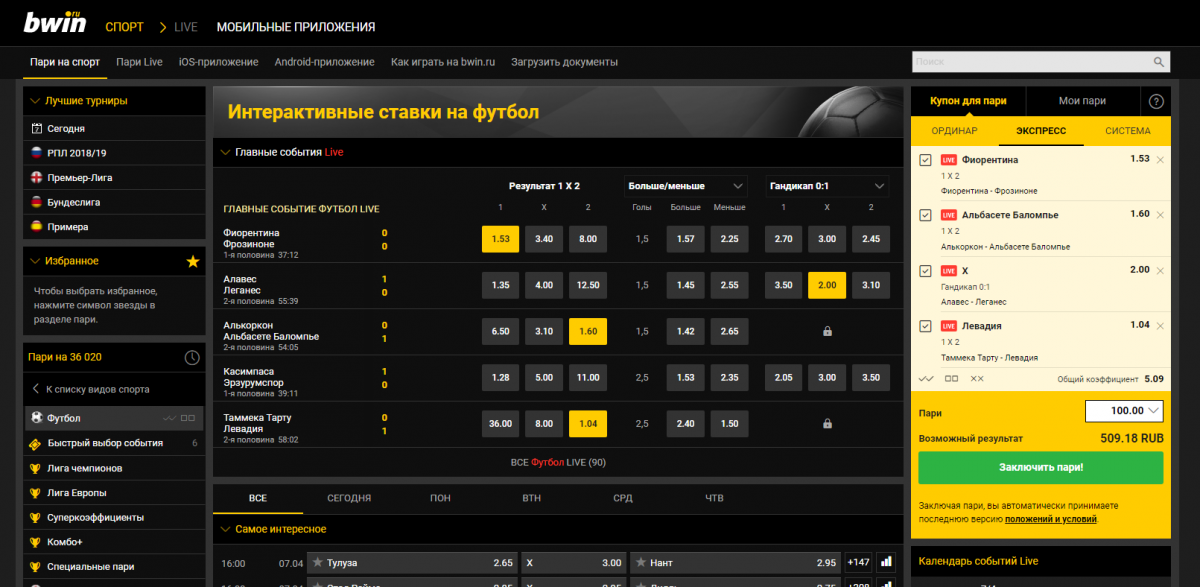Click the clock icon beside Пари на 36 020
Image resolution: width=1200 pixels, height=587 pixels.
click(192, 358)
